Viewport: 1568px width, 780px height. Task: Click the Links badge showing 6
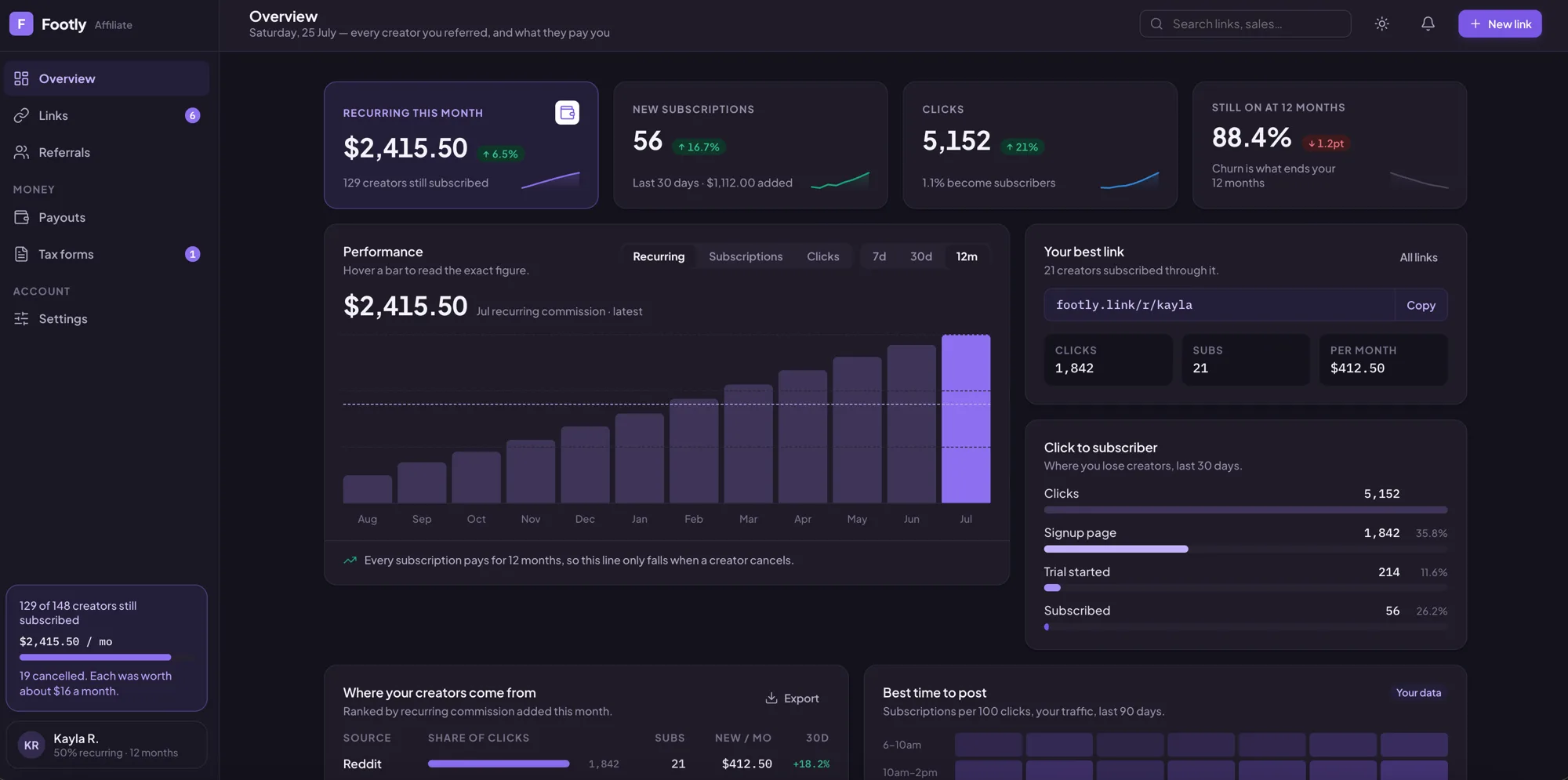pyautogui.click(x=192, y=115)
